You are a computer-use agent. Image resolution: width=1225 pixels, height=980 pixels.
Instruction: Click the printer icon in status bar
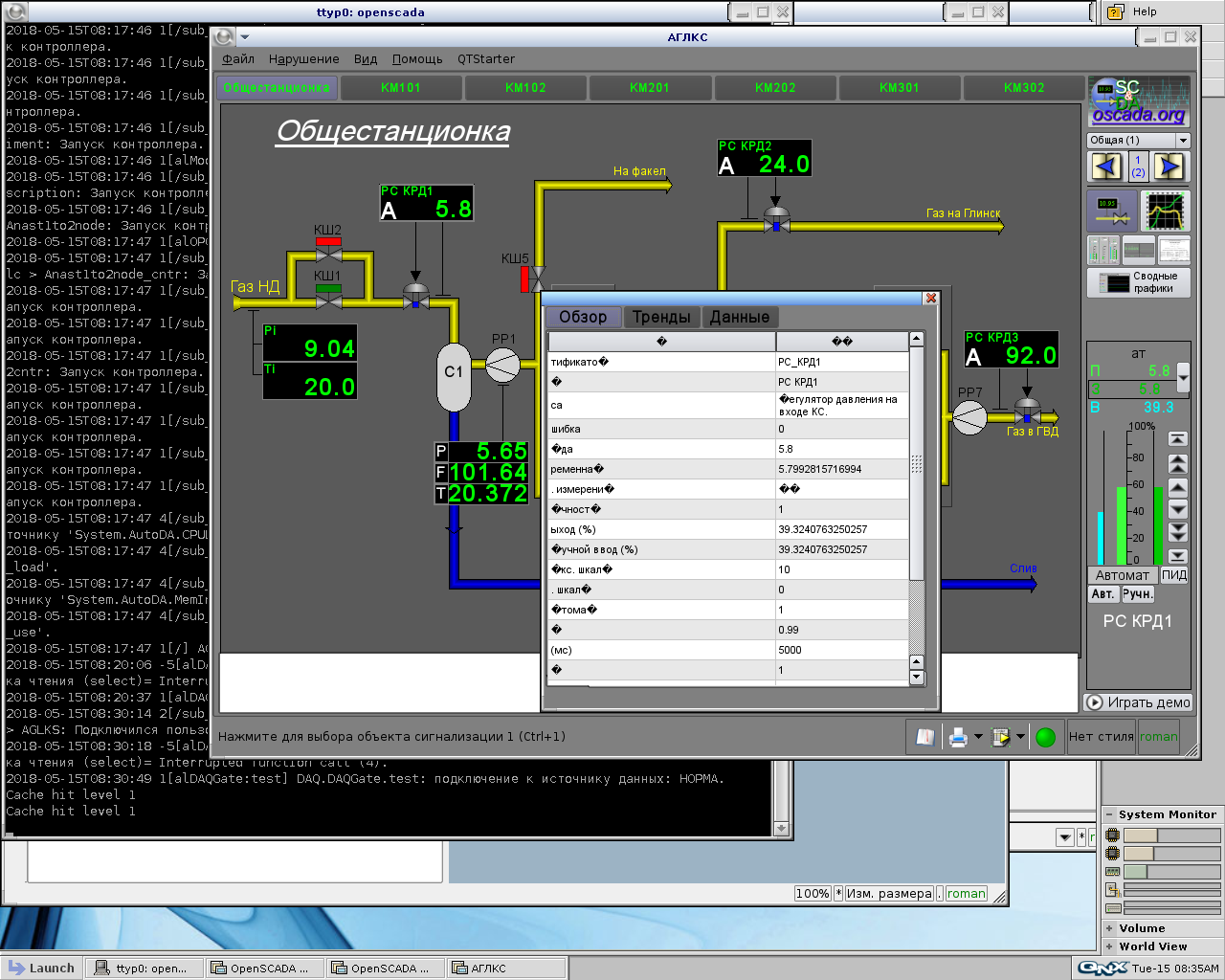[957, 737]
